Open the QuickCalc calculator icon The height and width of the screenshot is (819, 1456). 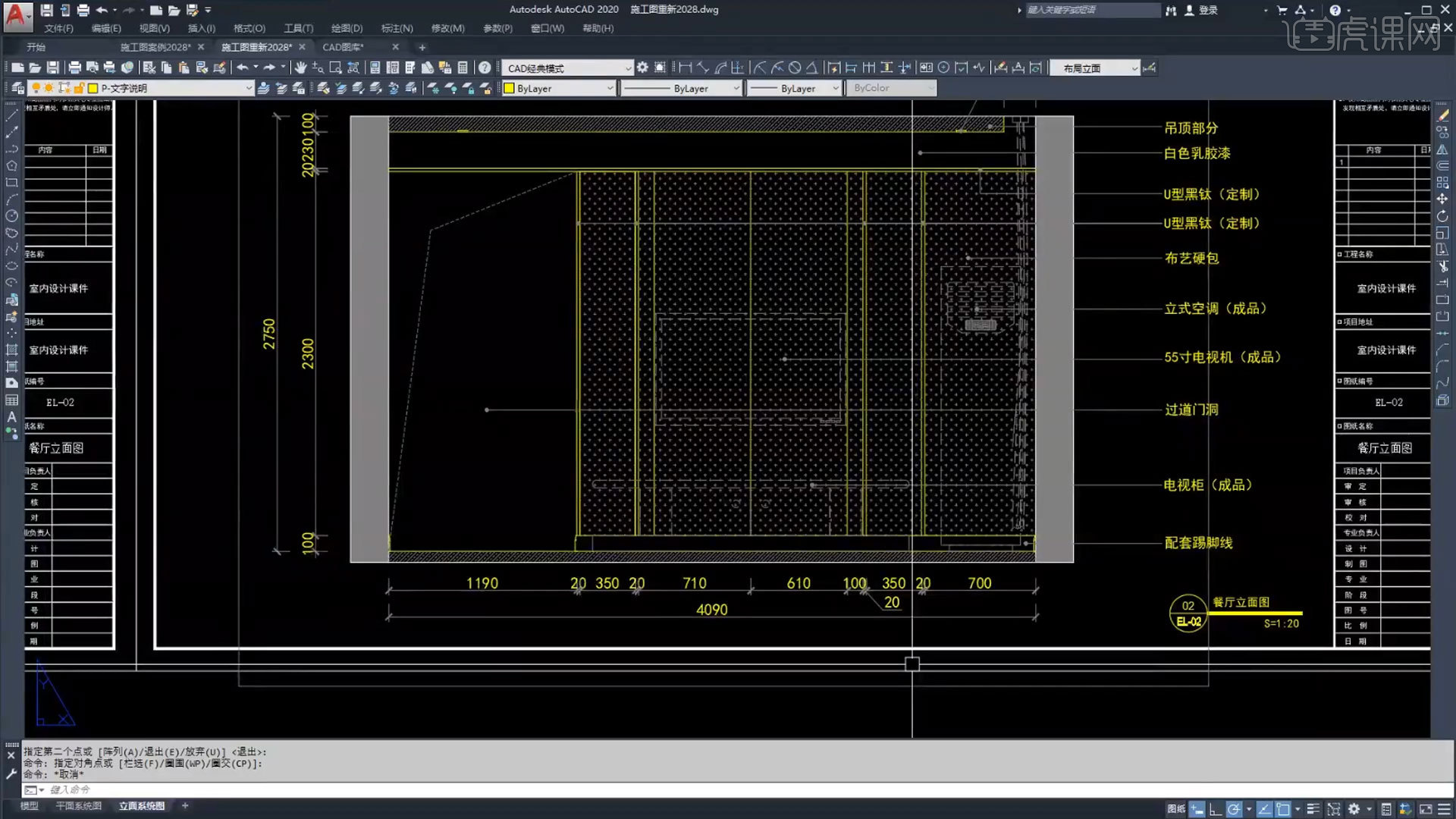(463, 68)
